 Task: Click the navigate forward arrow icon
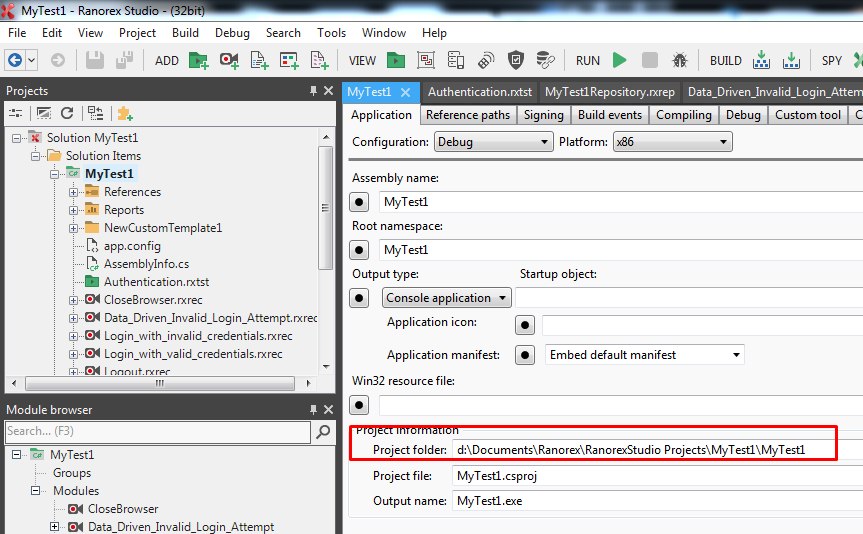[x=58, y=60]
